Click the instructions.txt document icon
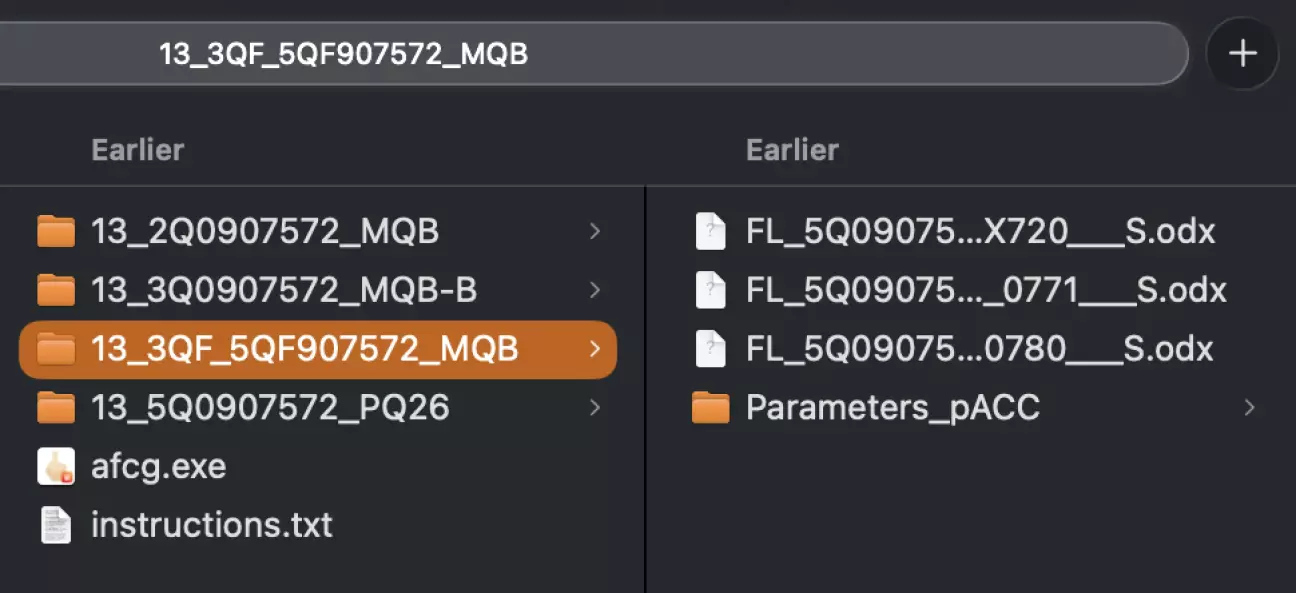Image resolution: width=1296 pixels, height=593 pixels. click(x=56, y=525)
